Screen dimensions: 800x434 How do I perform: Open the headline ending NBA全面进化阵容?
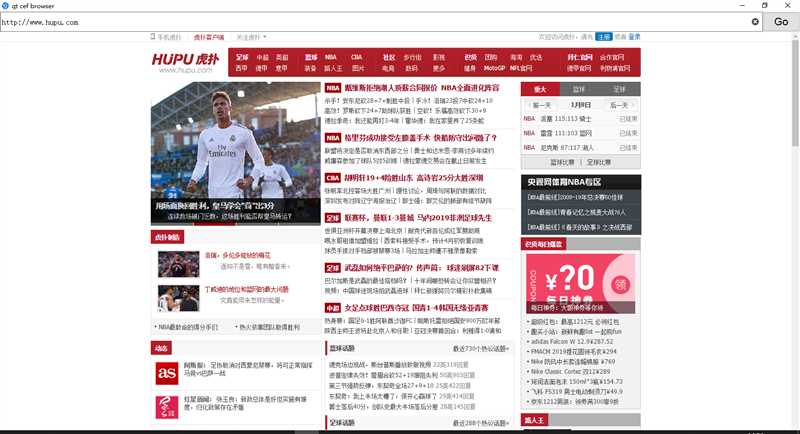coord(422,88)
